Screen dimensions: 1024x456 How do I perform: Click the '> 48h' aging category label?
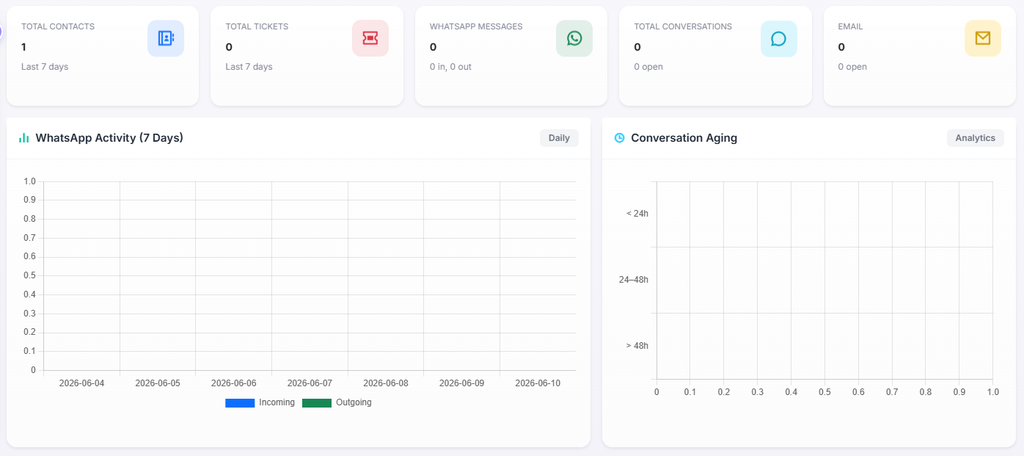pos(637,346)
